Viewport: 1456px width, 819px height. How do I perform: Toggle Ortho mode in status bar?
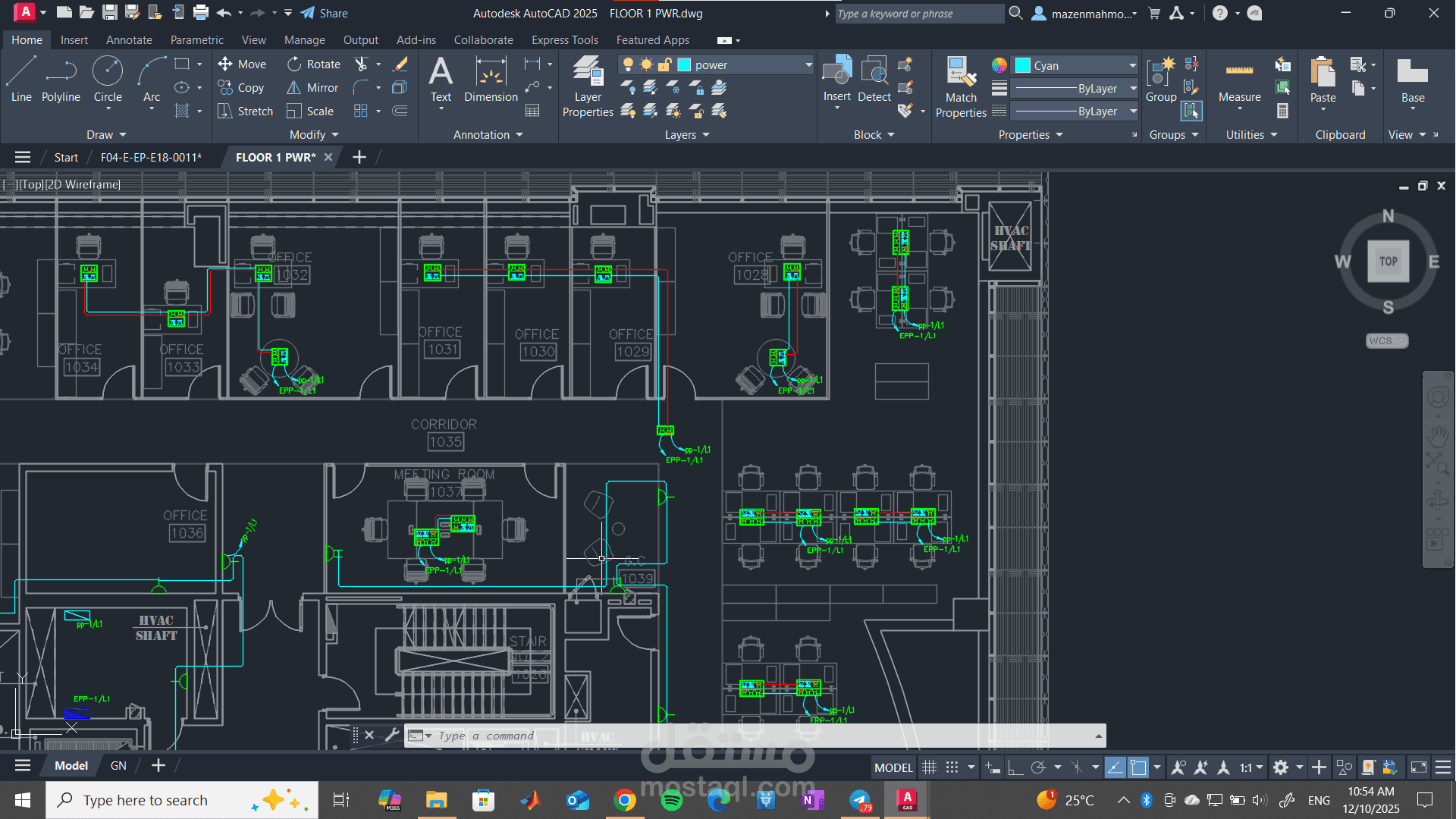point(1015,767)
